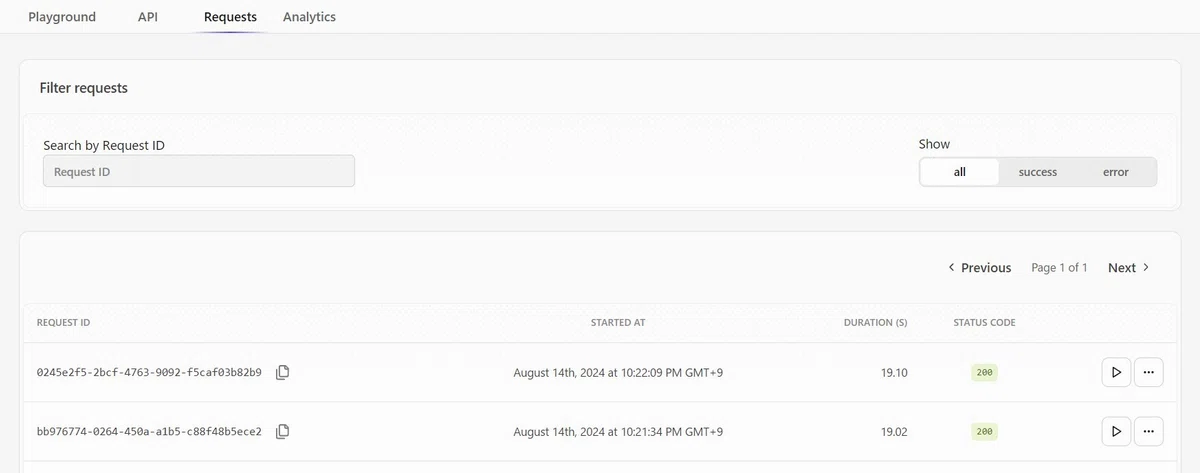This screenshot has height=473, width=1200.
Task: Replay the 10:22:09 PM request
Action: [x=1116, y=372]
